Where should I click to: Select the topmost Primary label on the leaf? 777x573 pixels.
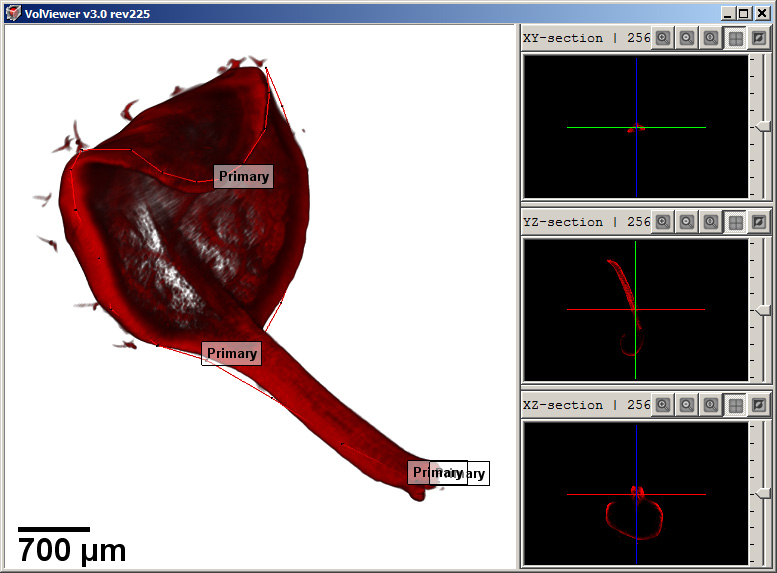pyautogui.click(x=243, y=176)
